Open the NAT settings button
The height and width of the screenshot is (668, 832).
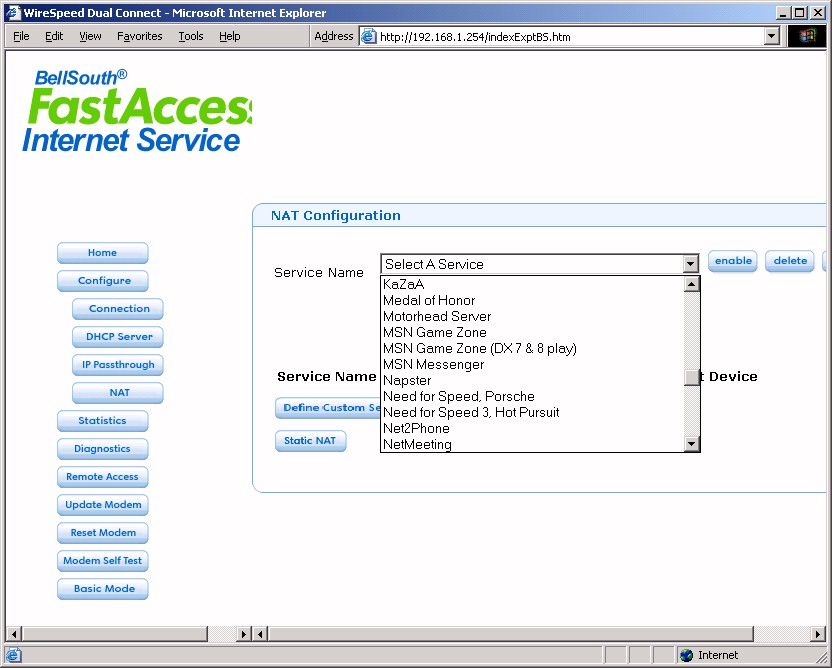point(118,393)
